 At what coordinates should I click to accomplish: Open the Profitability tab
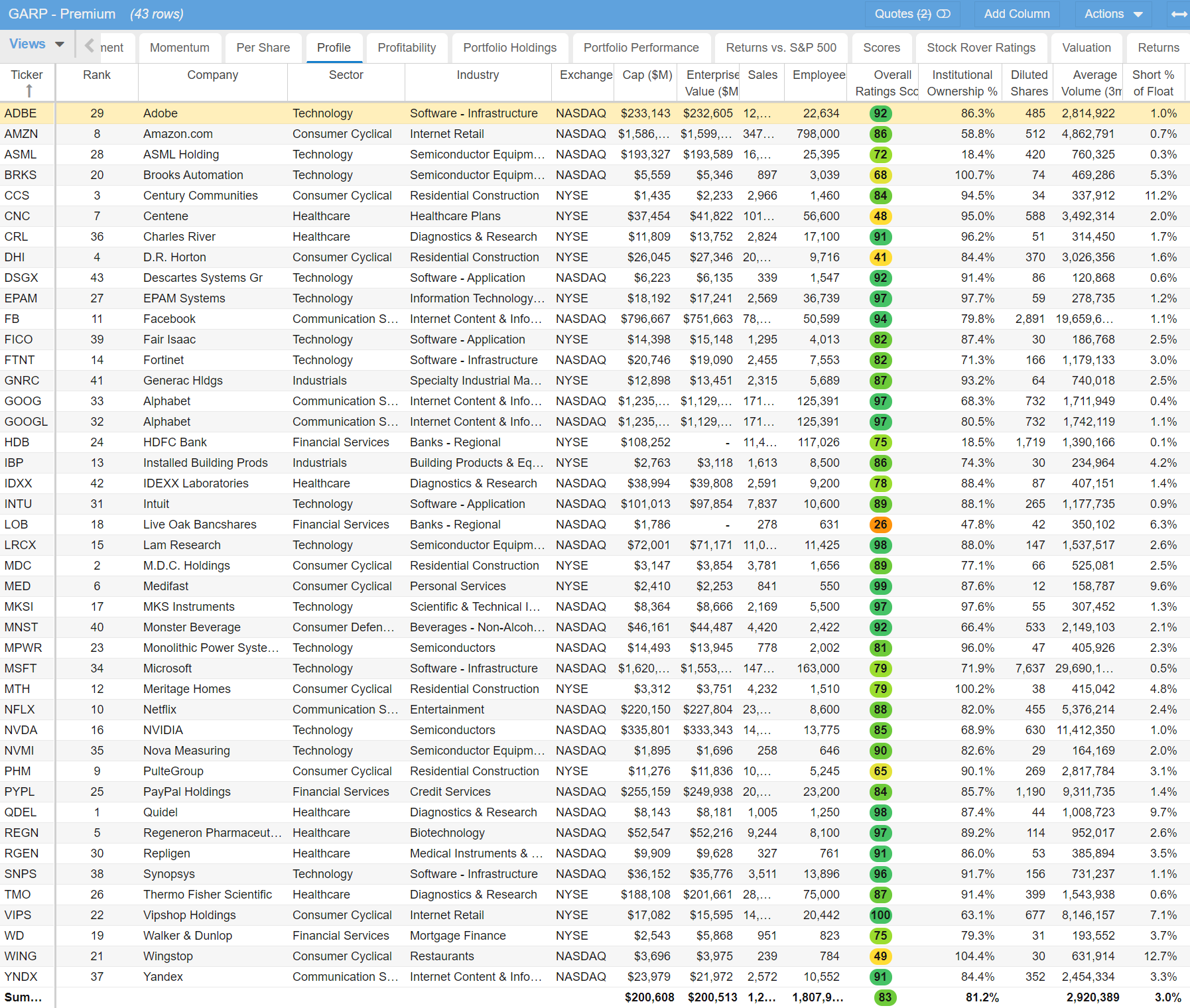click(407, 48)
